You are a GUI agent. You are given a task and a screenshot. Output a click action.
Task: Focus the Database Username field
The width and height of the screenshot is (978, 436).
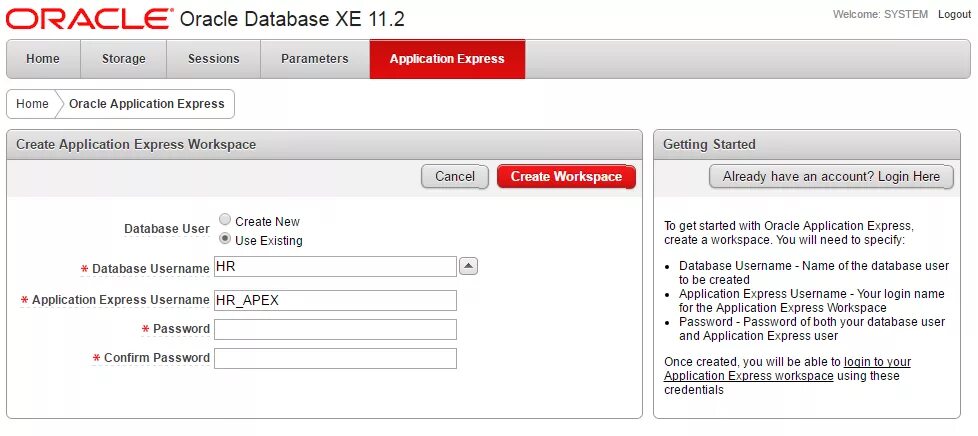[335, 266]
